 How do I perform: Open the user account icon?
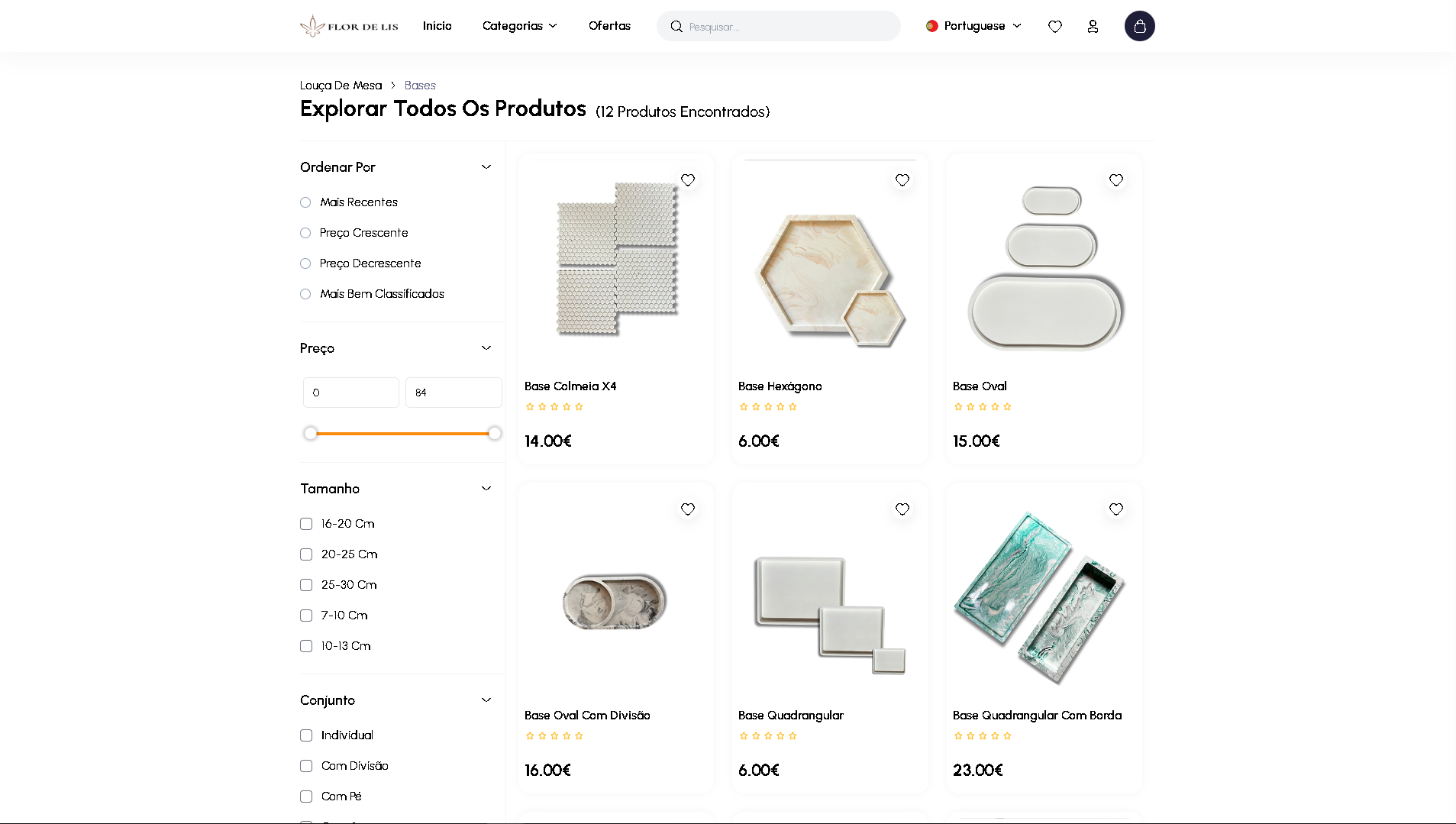(x=1093, y=26)
